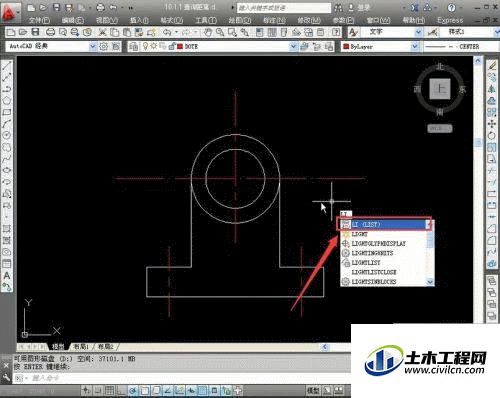Select the Move tool in modify toolbar
Image resolution: width=500 pixels, height=398 pixels.
(492, 124)
